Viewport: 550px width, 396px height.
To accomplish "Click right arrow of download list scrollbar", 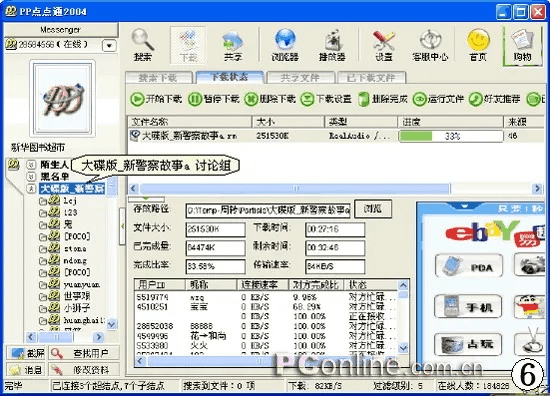I will (537, 189).
